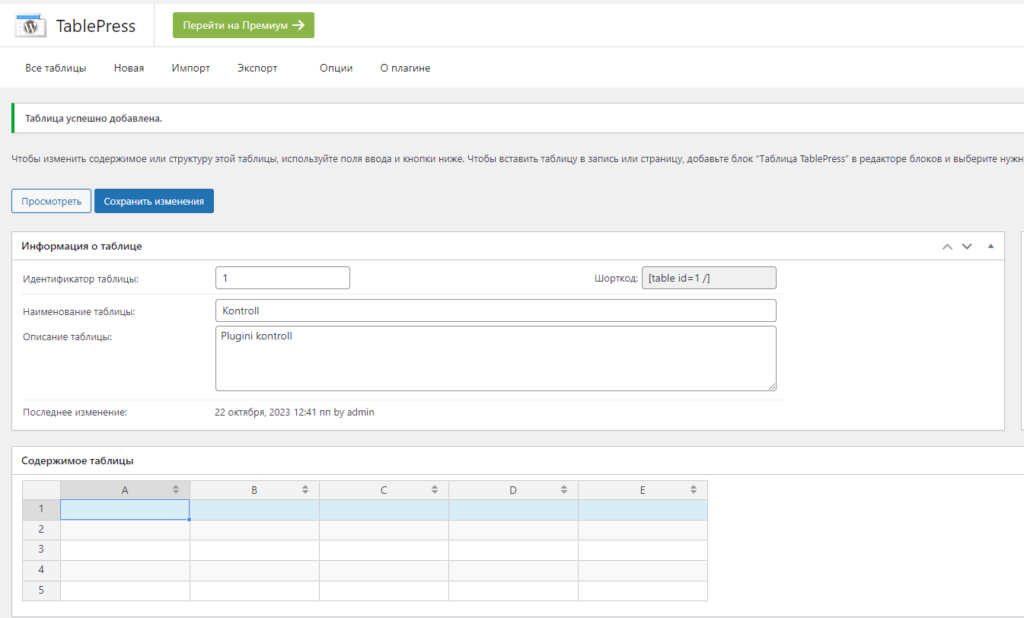Open the Новая tab
Image resolution: width=1024 pixels, height=618 pixels.
pyautogui.click(x=129, y=68)
